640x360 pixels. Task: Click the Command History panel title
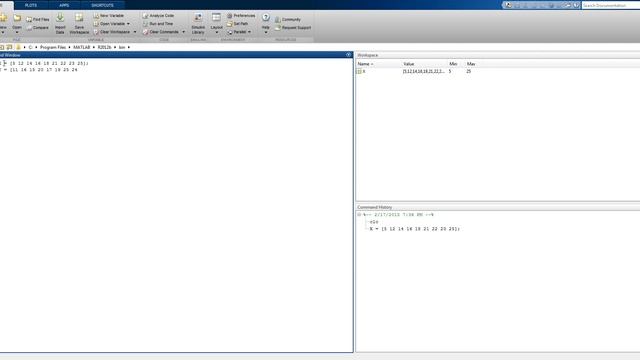point(375,207)
